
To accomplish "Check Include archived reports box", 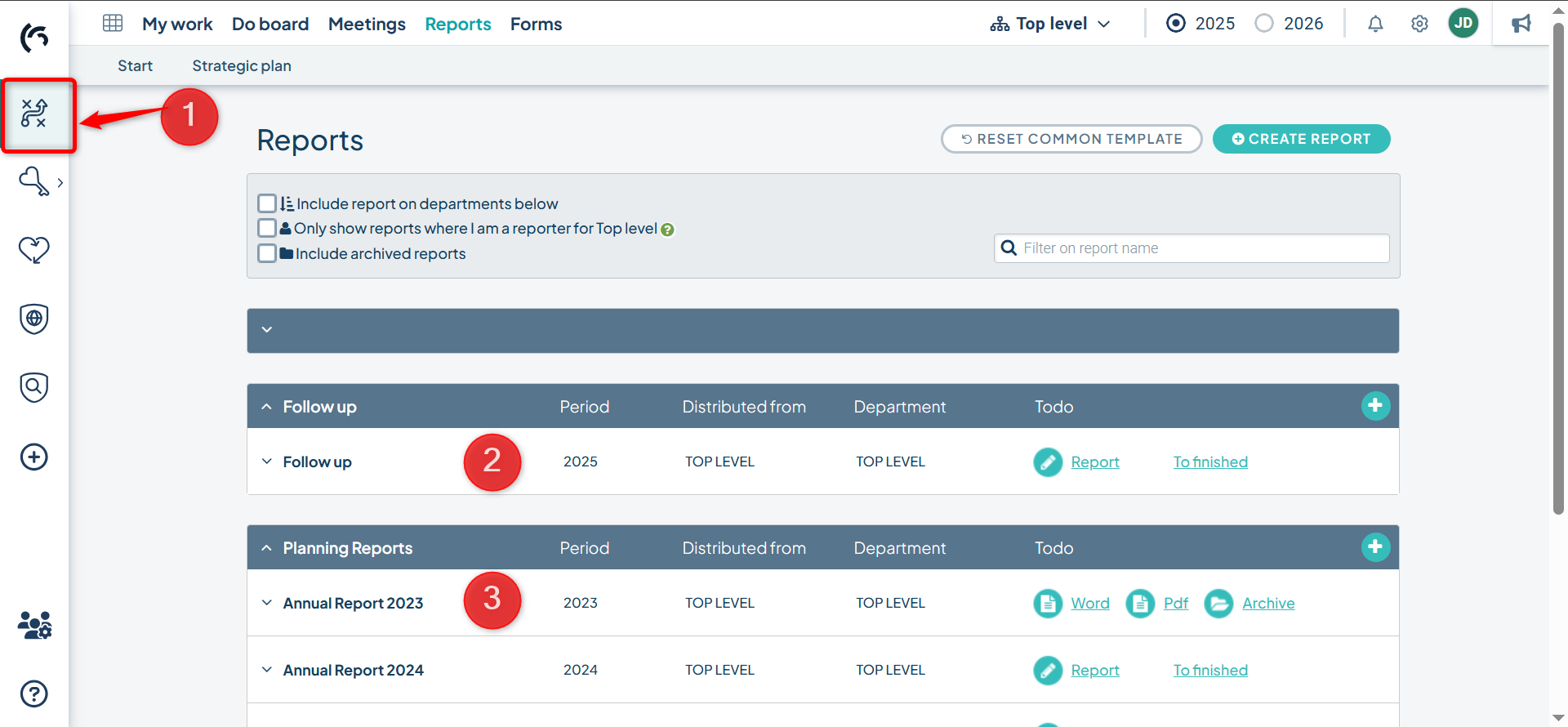I will 267,253.
